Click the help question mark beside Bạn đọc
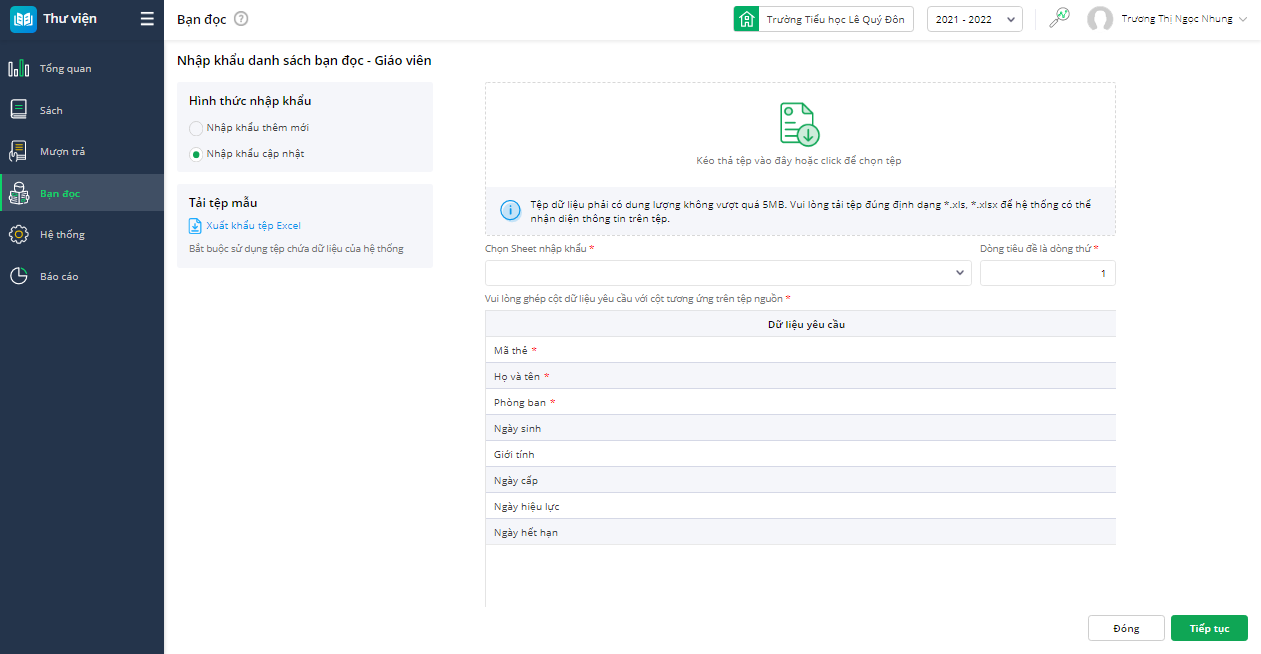 coord(241,19)
